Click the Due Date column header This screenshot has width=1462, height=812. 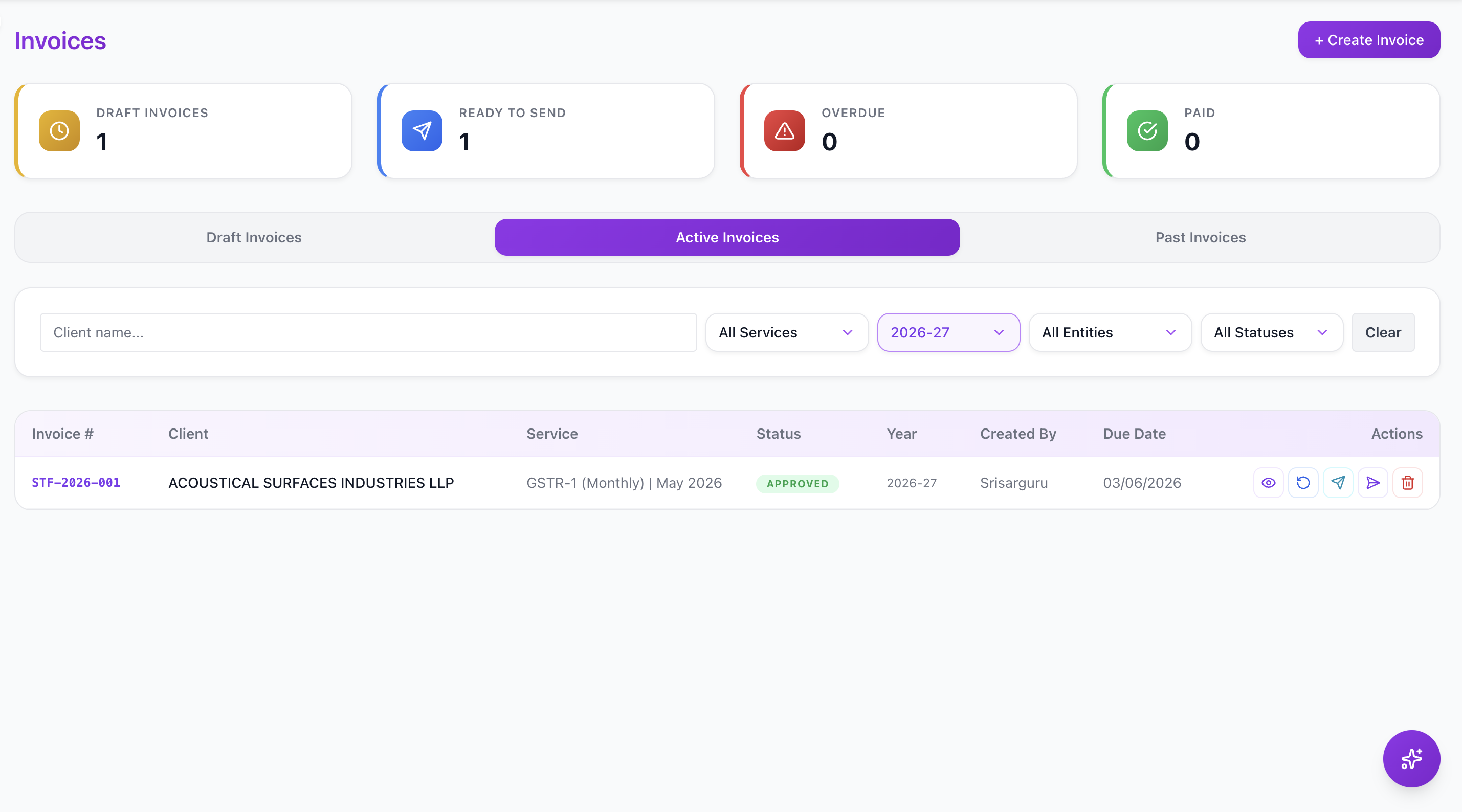point(1134,434)
